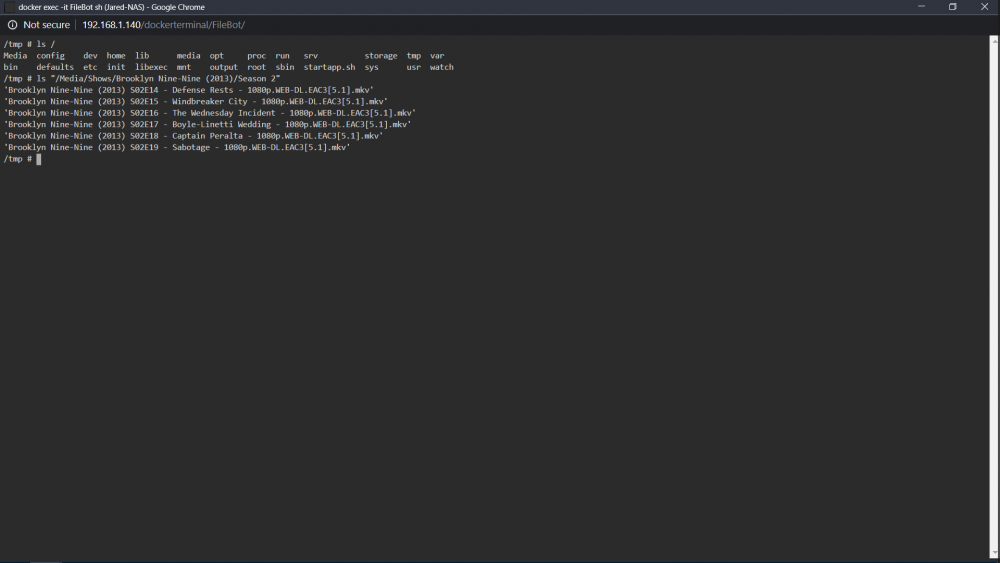The width and height of the screenshot is (1000, 563).
Task: Click the S02E14 Defense Rests filename
Action: click(189, 90)
